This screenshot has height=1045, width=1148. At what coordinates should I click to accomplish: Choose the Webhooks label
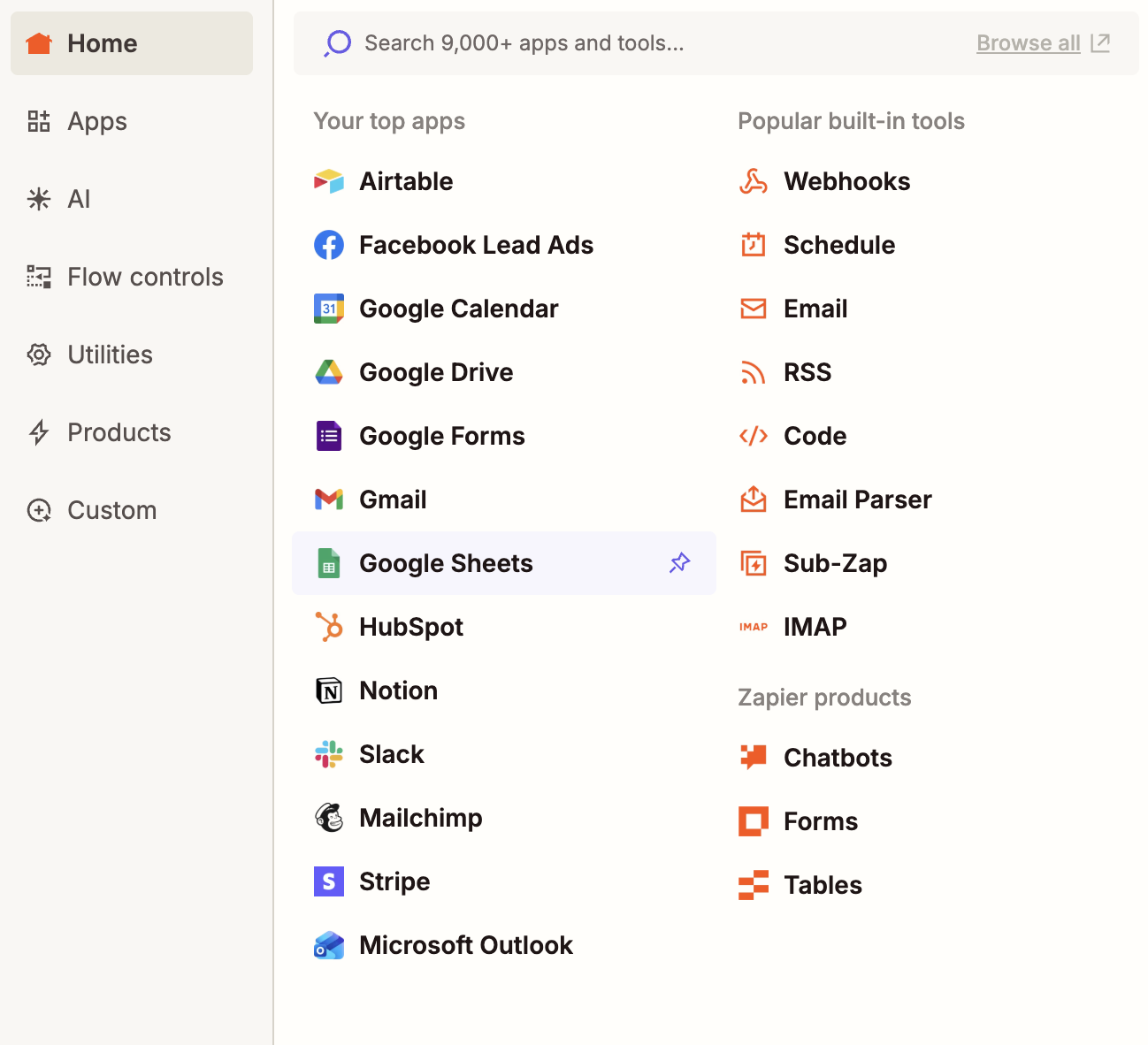point(846,181)
